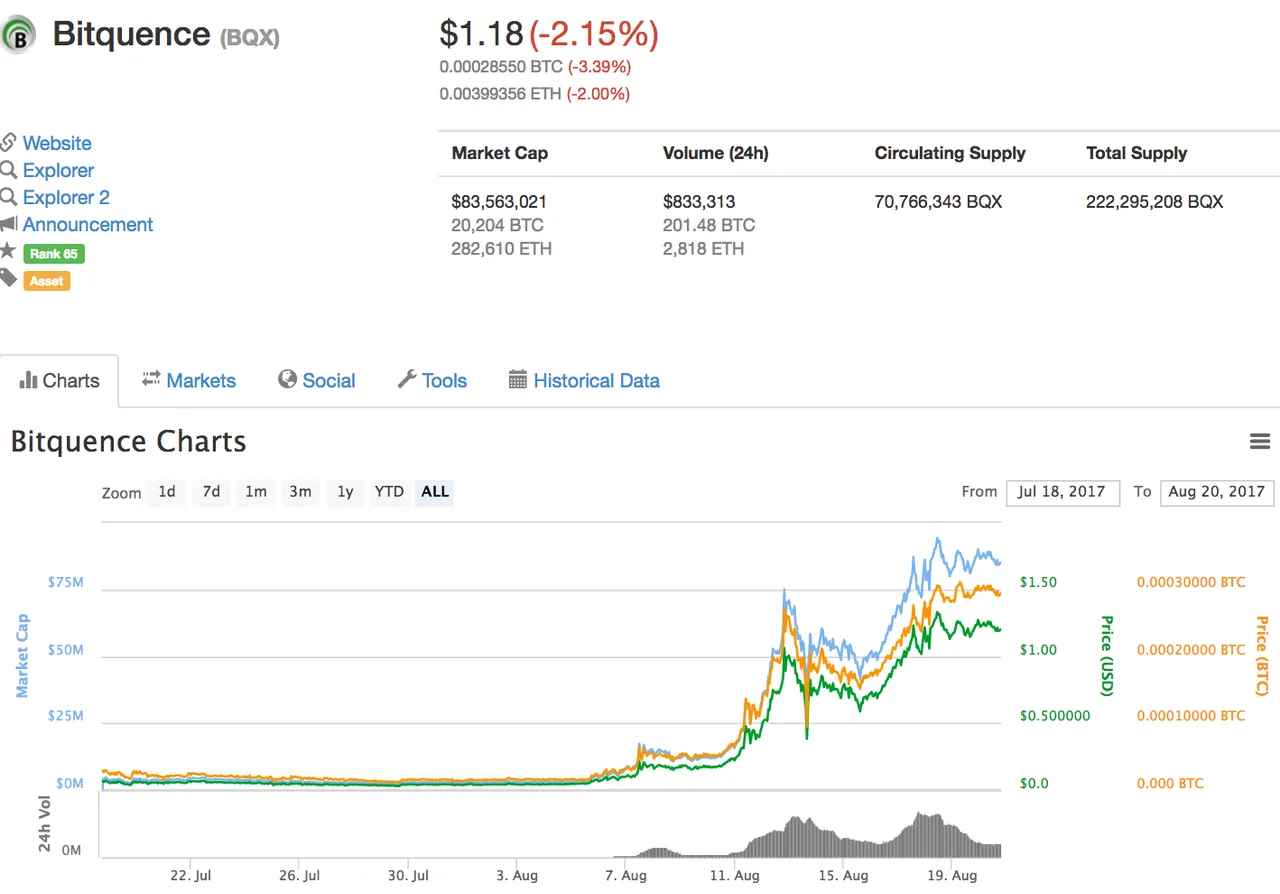Image resolution: width=1280 pixels, height=894 pixels.
Task: Set chart zoom to 1d
Action: [x=167, y=492]
